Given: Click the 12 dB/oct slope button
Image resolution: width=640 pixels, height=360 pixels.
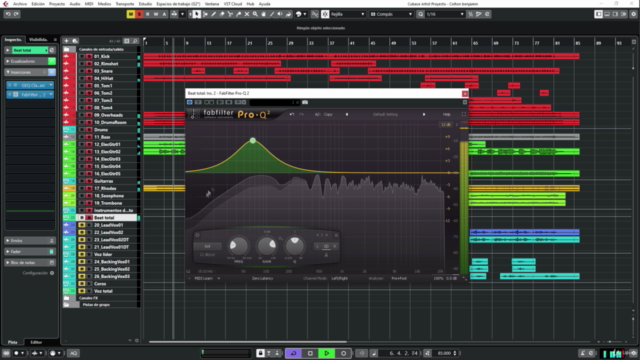Looking at the screenshot, I should click(207, 255).
